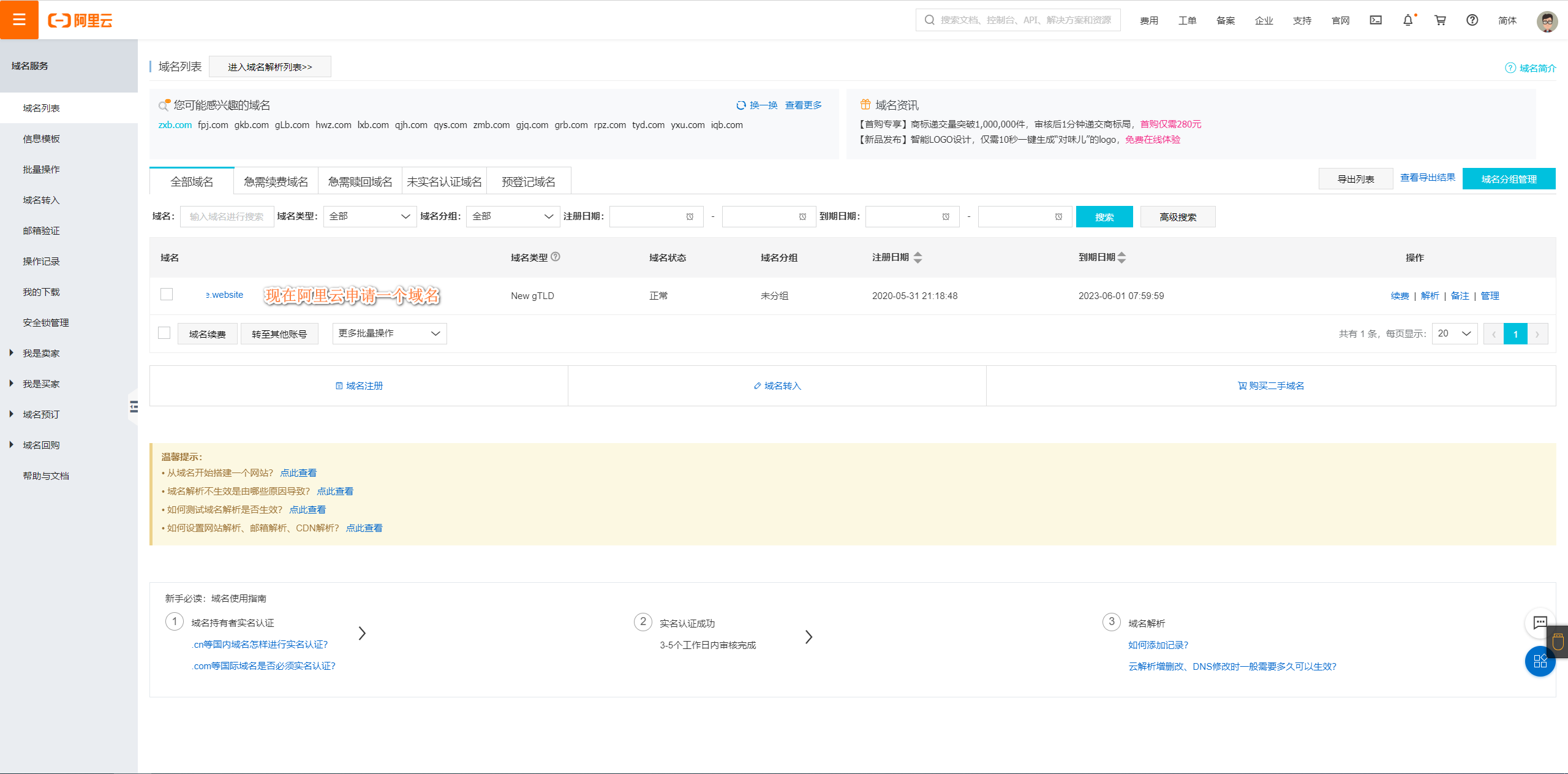Viewport: 1568px width, 774px height.
Task: Switch to 急需续费域名 tab
Action: 275,180
